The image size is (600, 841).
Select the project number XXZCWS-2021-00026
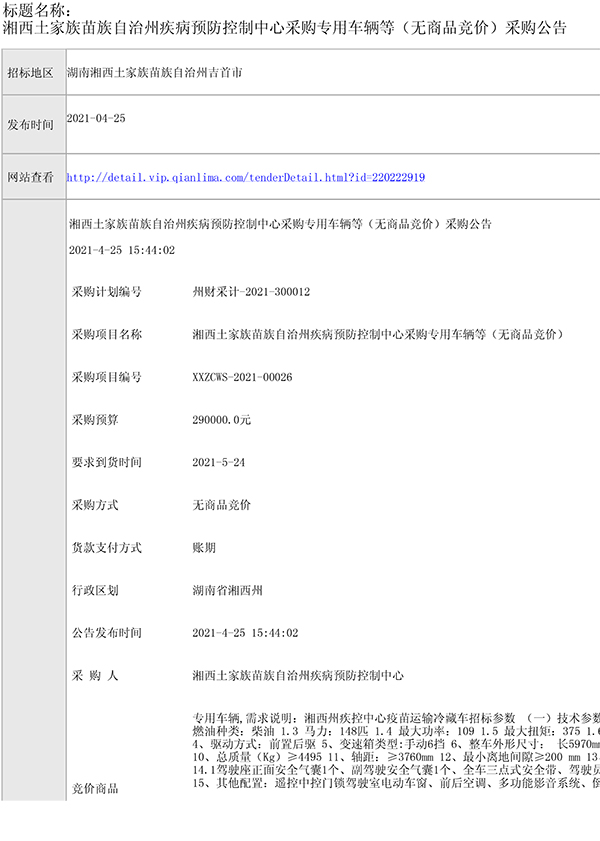pyautogui.click(x=242, y=377)
